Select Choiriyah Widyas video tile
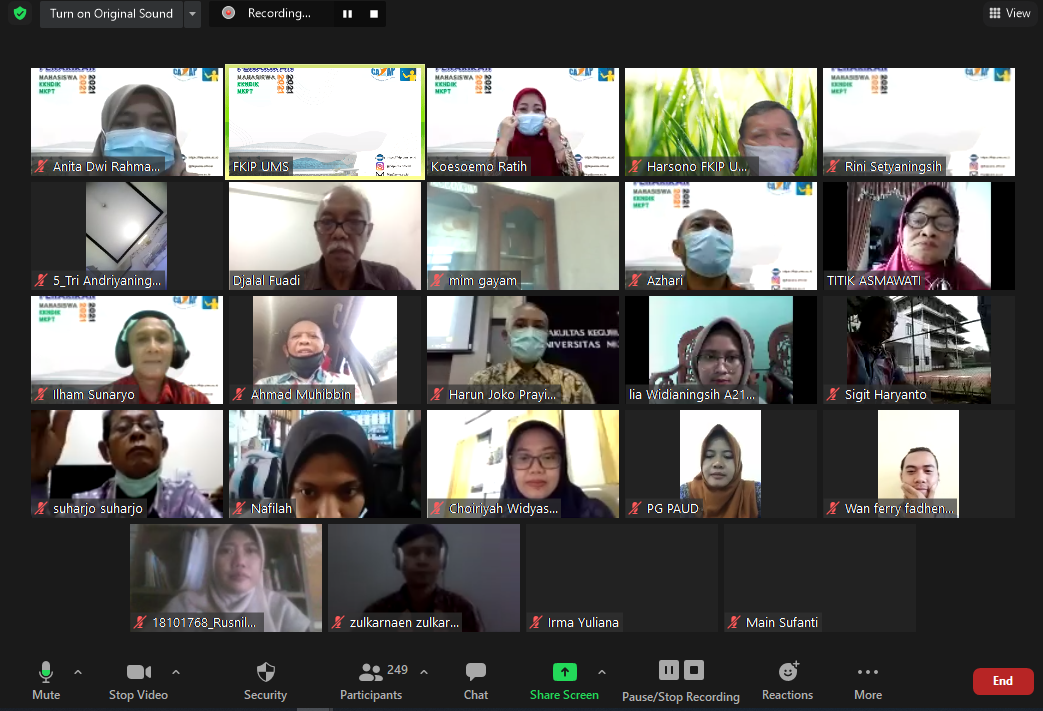 tap(523, 464)
